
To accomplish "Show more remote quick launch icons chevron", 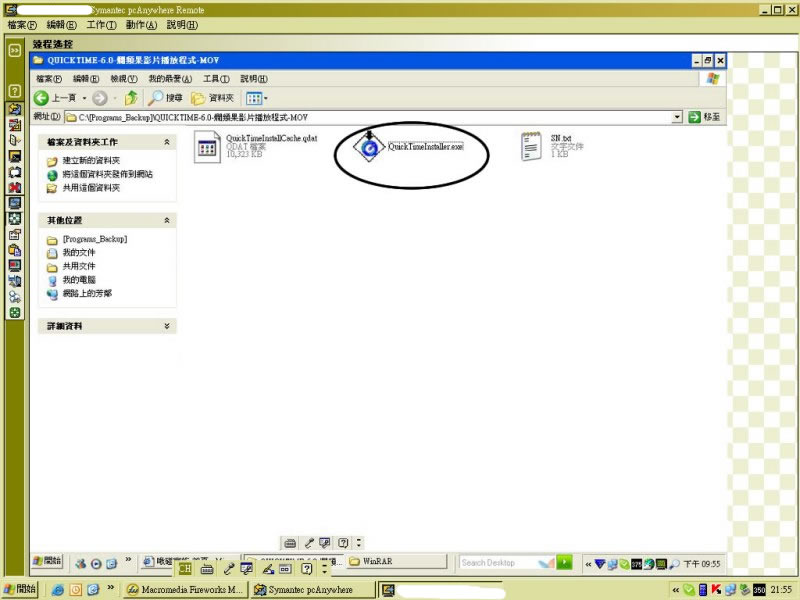I will point(128,560).
